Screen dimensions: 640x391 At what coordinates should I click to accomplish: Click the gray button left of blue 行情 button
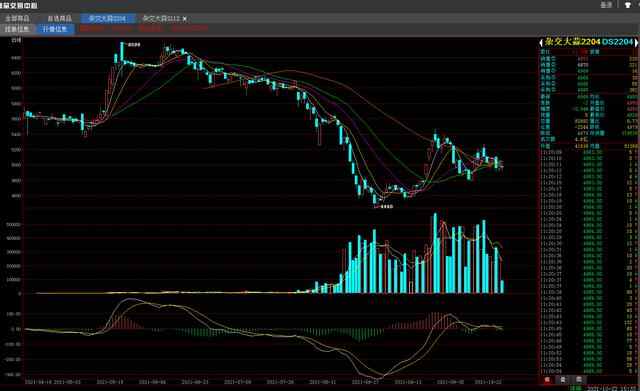click(x=17, y=29)
